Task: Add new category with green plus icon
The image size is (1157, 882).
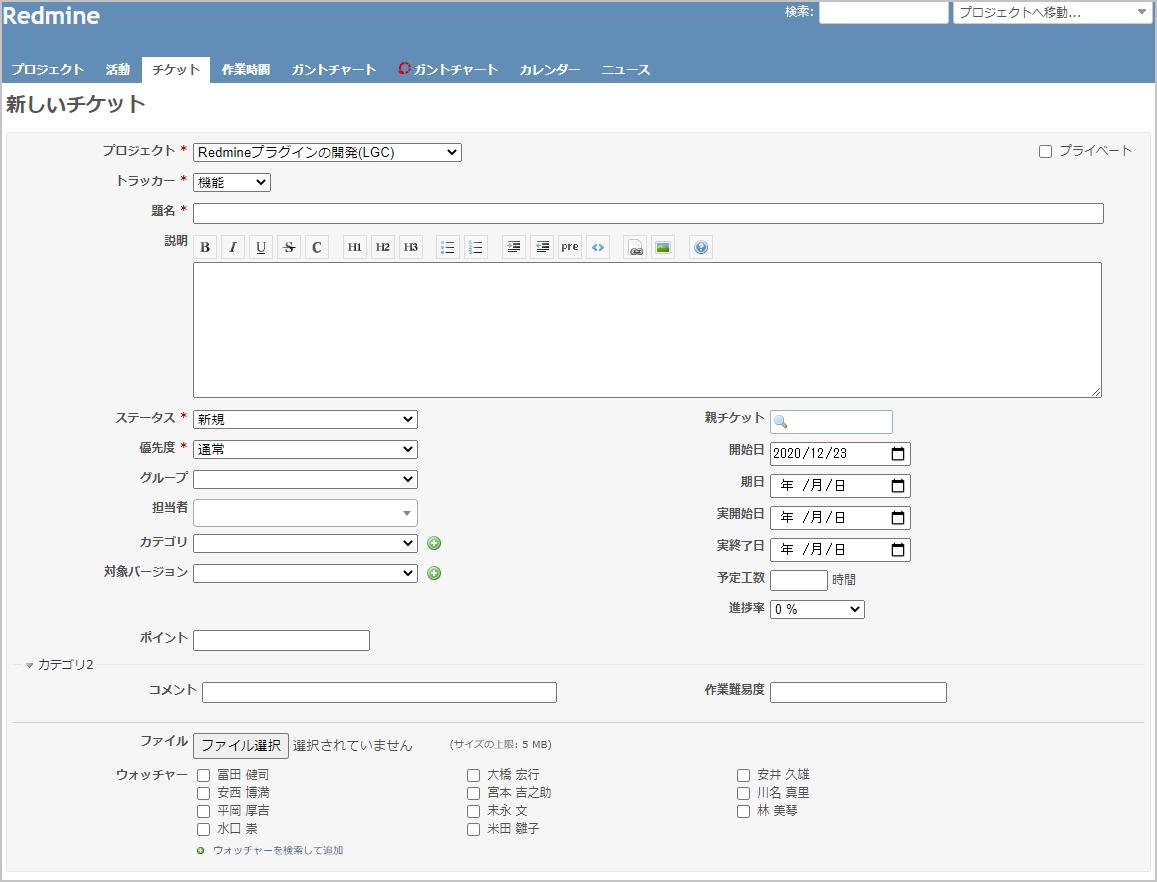Action: coord(434,543)
